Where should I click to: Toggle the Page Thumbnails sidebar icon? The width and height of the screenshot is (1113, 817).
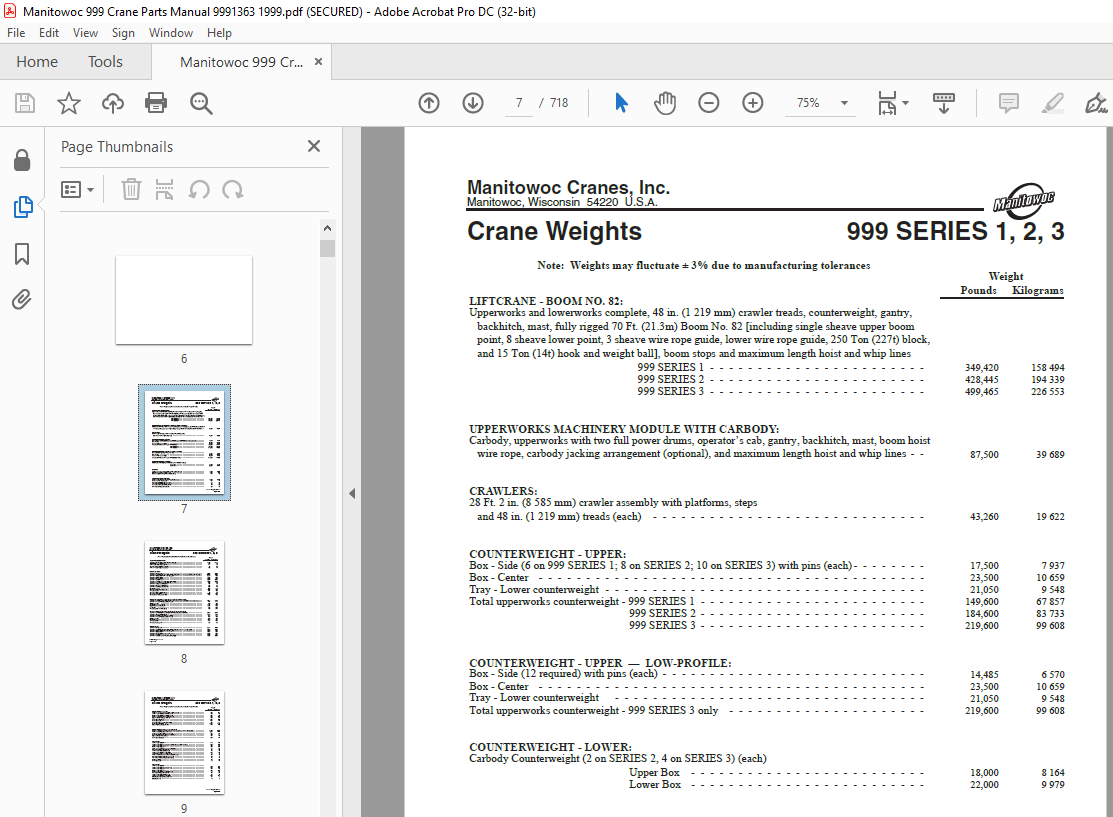pyautogui.click(x=23, y=207)
